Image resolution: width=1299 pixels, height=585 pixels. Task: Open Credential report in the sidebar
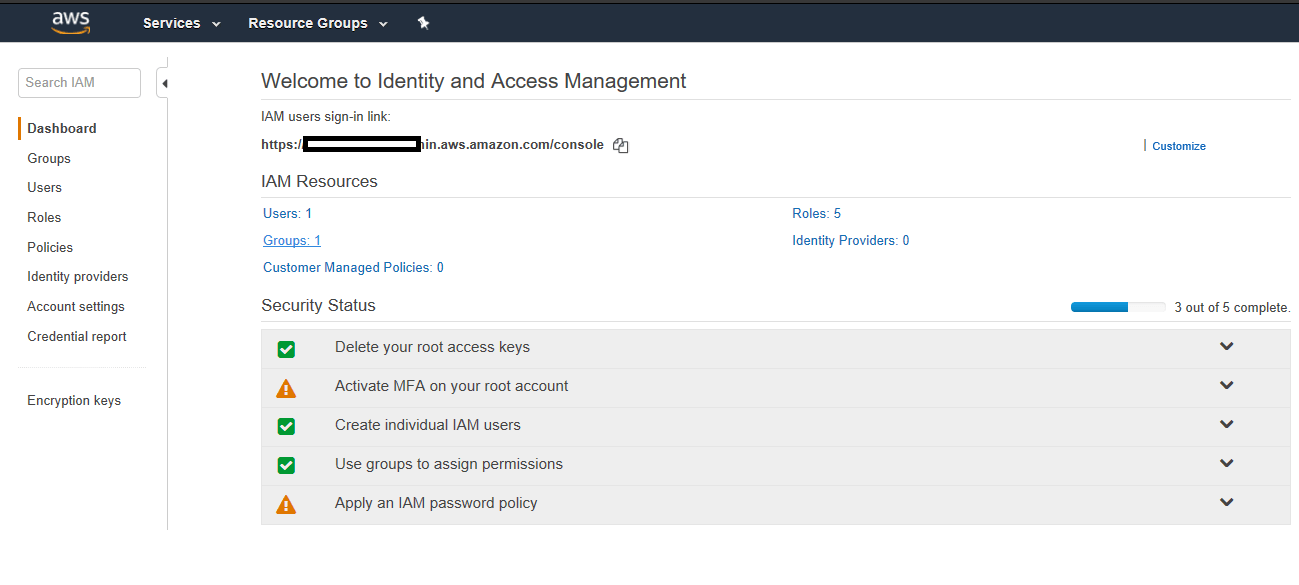pyautogui.click(x=77, y=336)
